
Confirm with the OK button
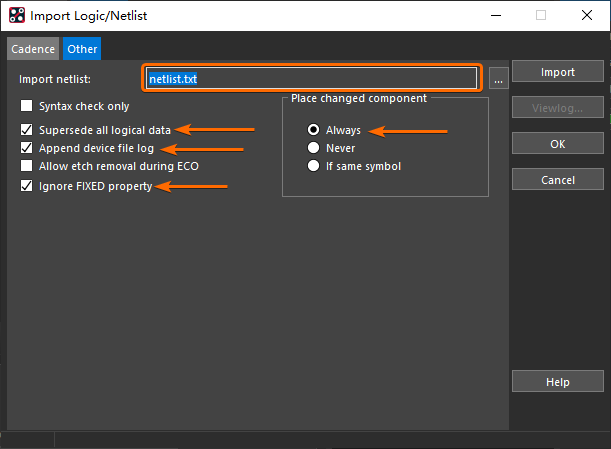click(x=557, y=144)
